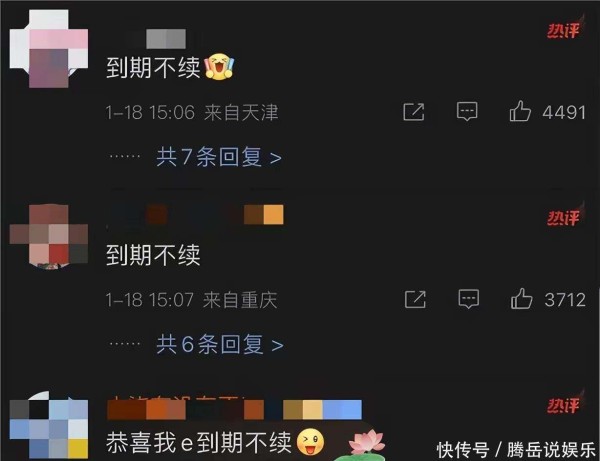Open the third commenter's username
The height and width of the screenshot is (461, 600).
pos(234,409)
